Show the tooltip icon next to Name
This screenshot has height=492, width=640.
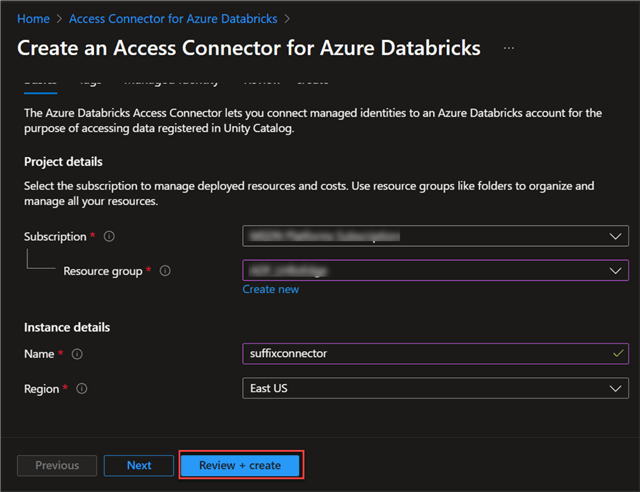click(77, 354)
